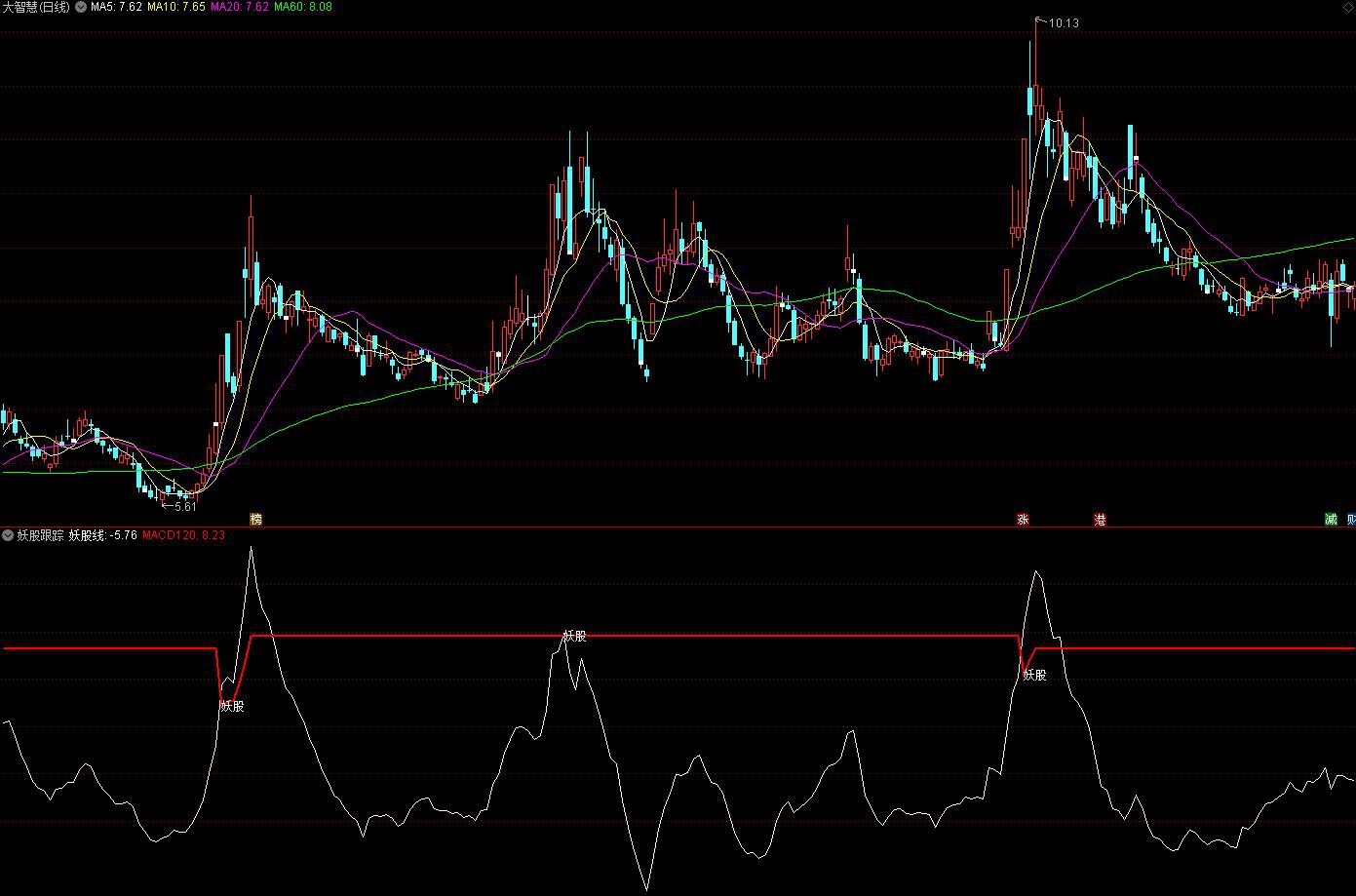The image size is (1356, 896).
Task: Click the green MA60: 8.08 label
Action: click(x=303, y=7)
